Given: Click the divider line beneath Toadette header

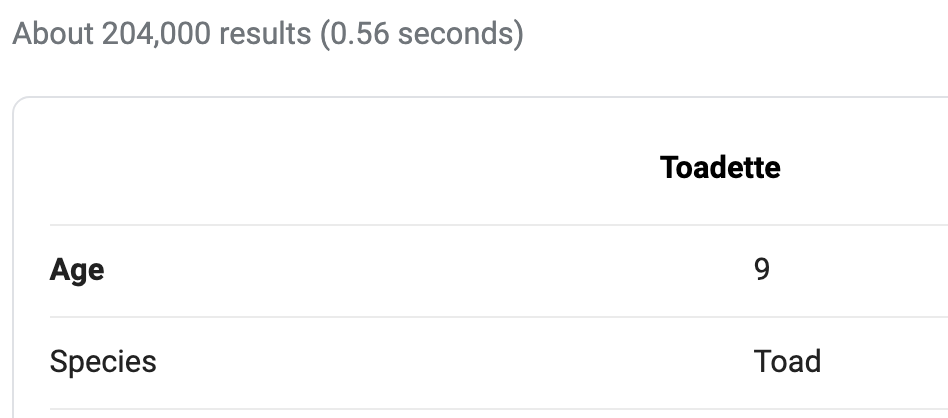Looking at the screenshot, I should point(499,225).
